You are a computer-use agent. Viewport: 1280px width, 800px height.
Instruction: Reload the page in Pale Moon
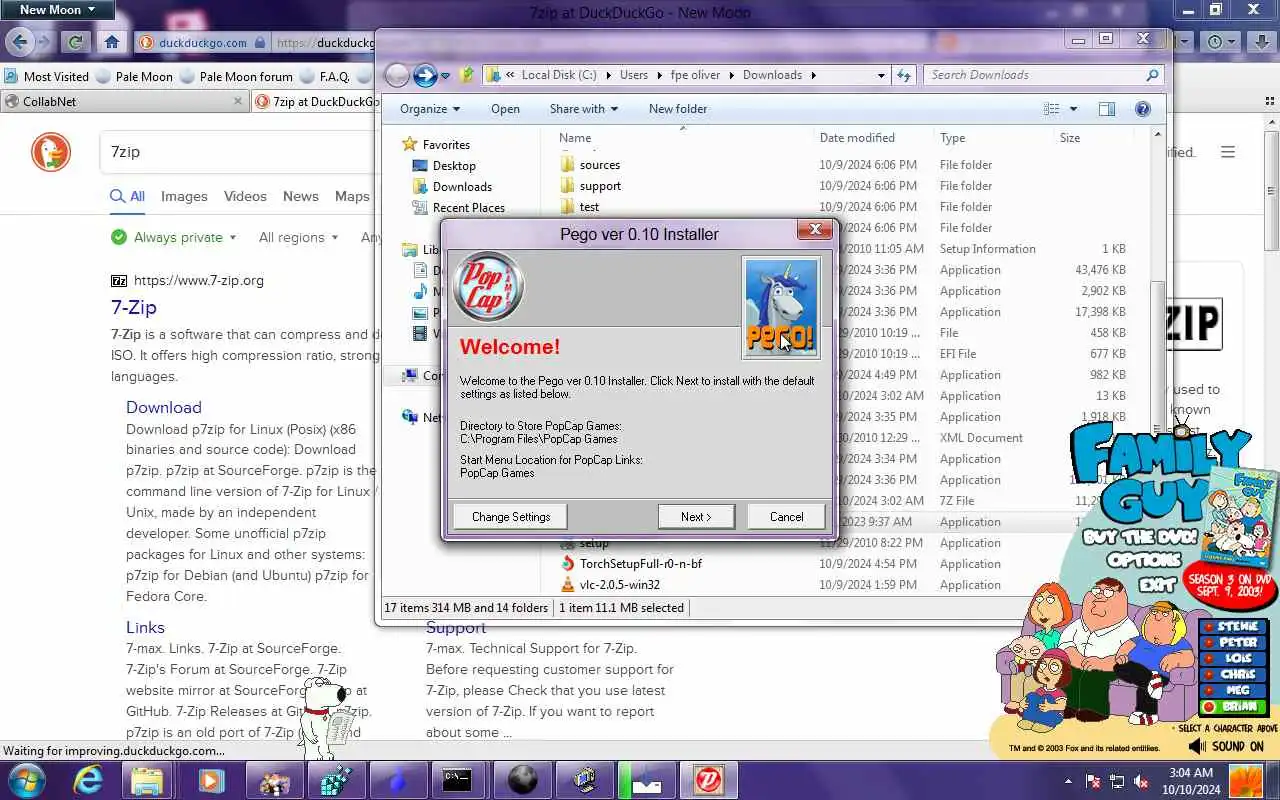tap(75, 42)
